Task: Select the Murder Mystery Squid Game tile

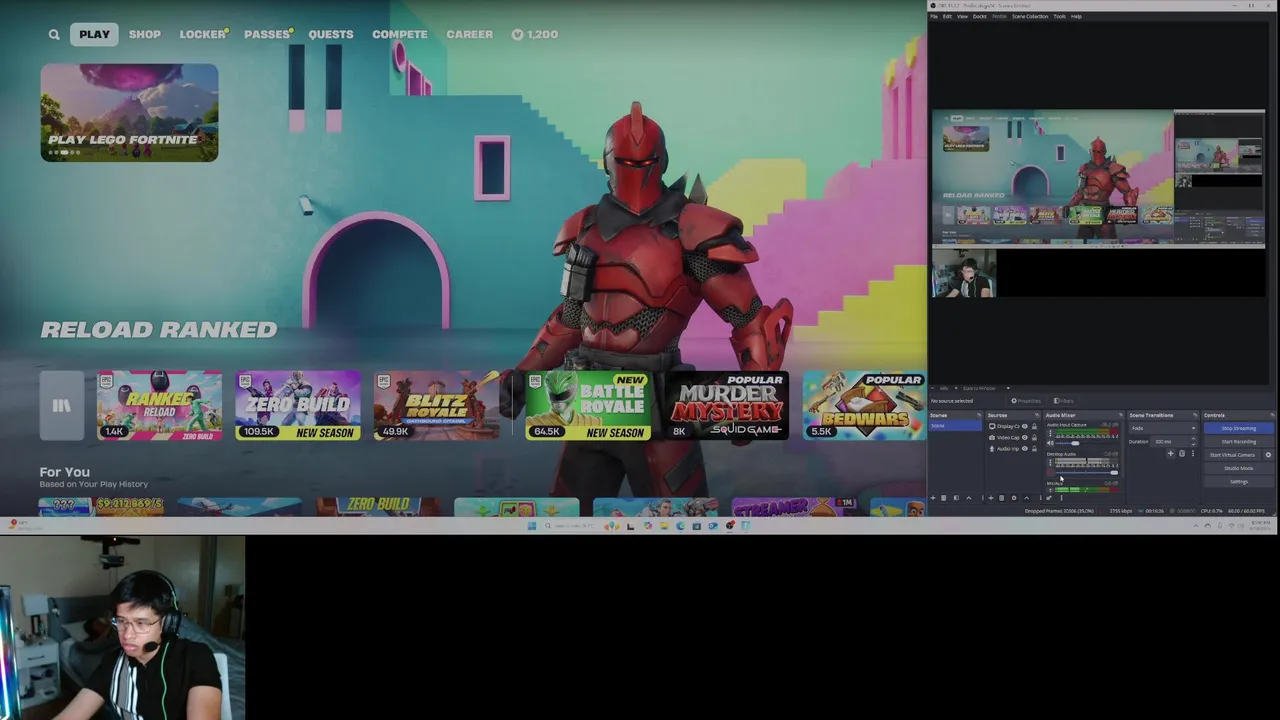Action: pyautogui.click(x=726, y=405)
